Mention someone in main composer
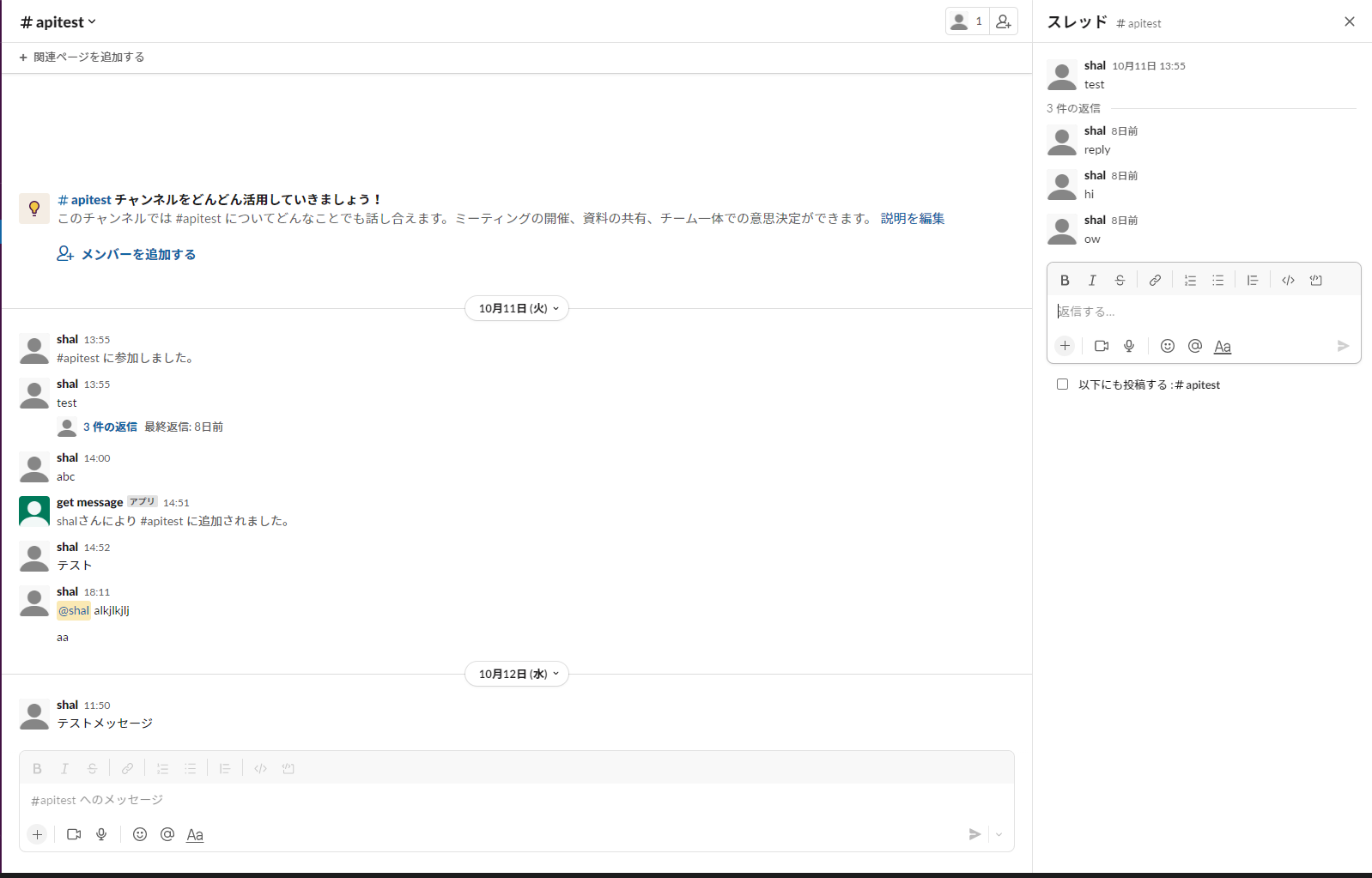 pyautogui.click(x=167, y=834)
